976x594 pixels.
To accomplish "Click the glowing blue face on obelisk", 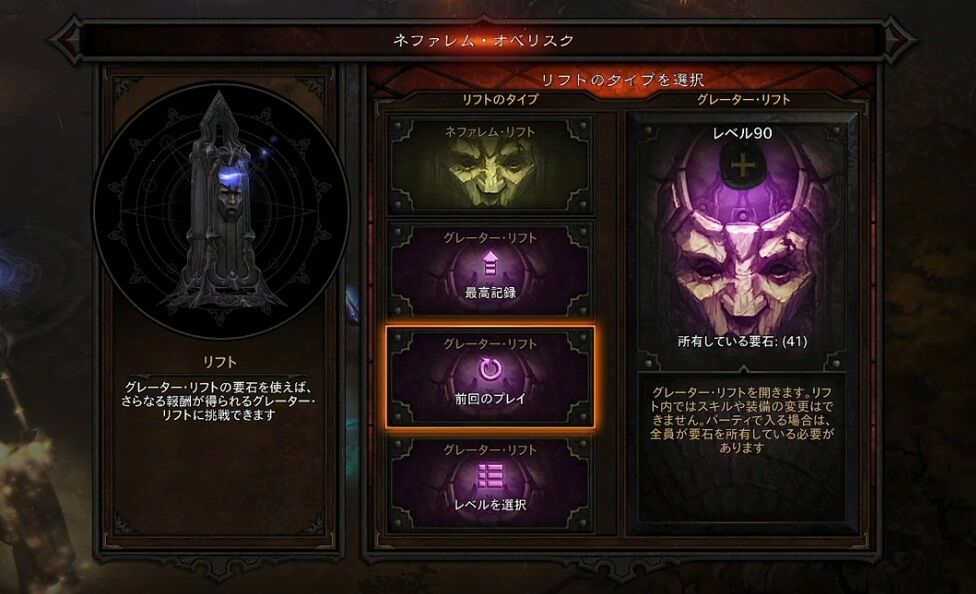I will (x=230, y=193).
